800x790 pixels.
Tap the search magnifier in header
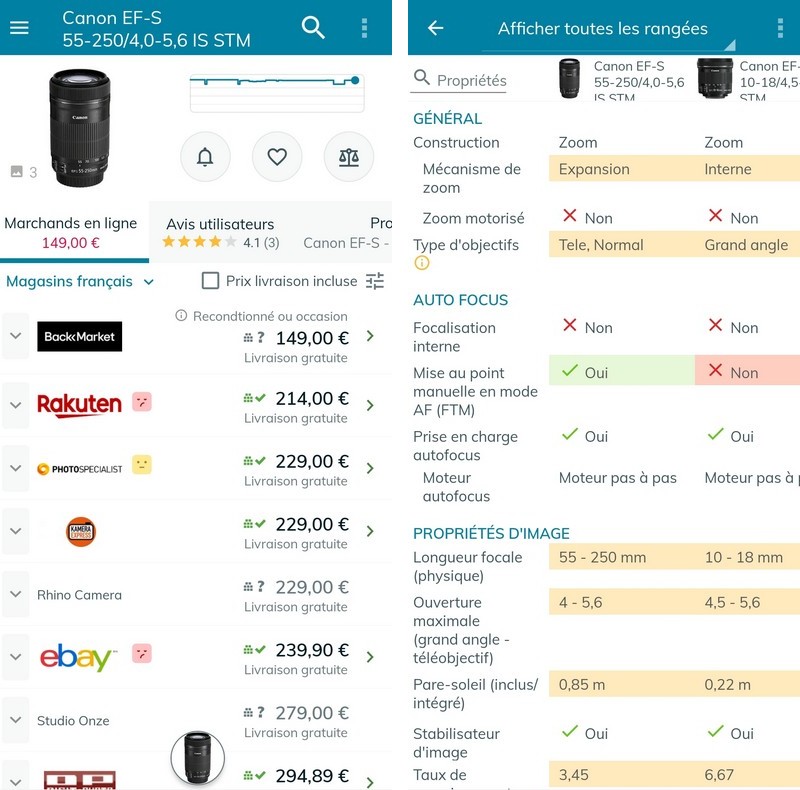pyautogui.click(x=313, y=28)
